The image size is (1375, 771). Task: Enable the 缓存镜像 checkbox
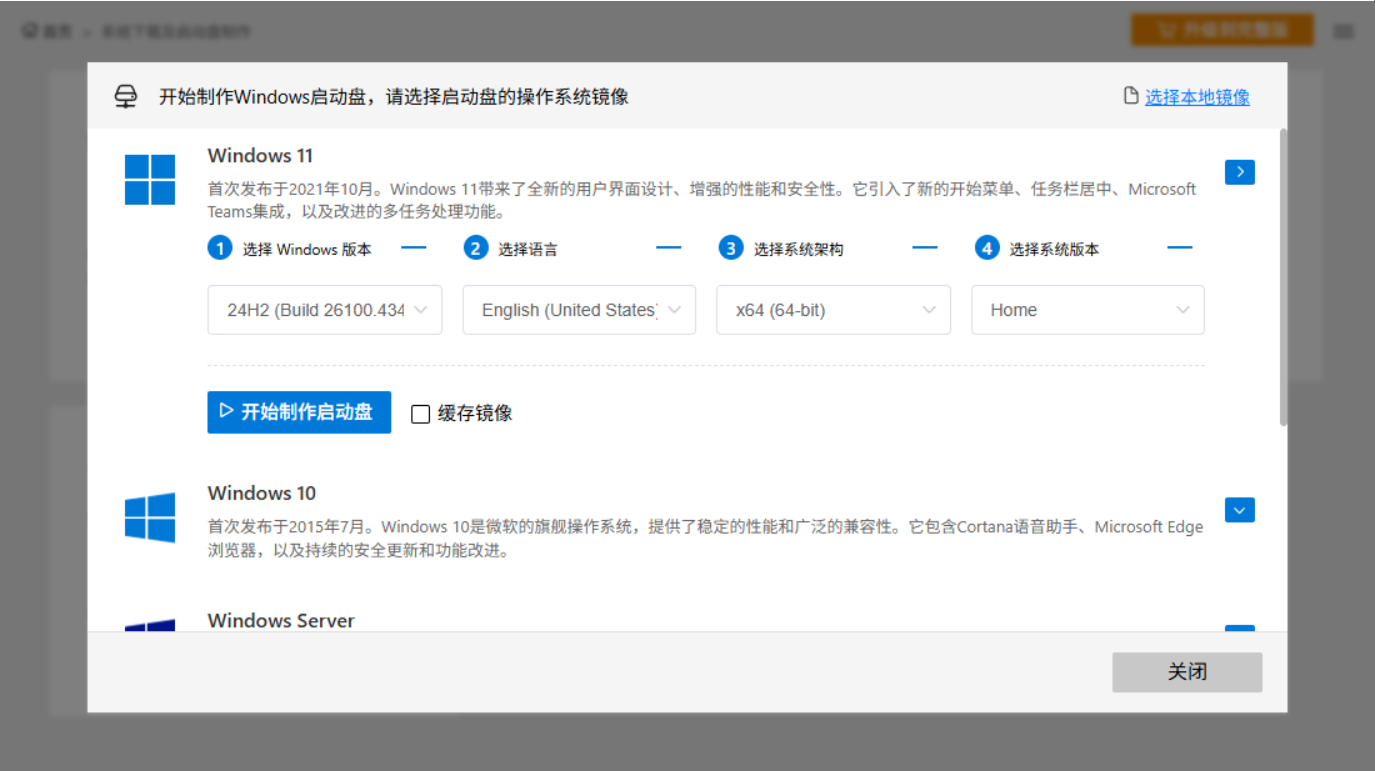(419, 413)
